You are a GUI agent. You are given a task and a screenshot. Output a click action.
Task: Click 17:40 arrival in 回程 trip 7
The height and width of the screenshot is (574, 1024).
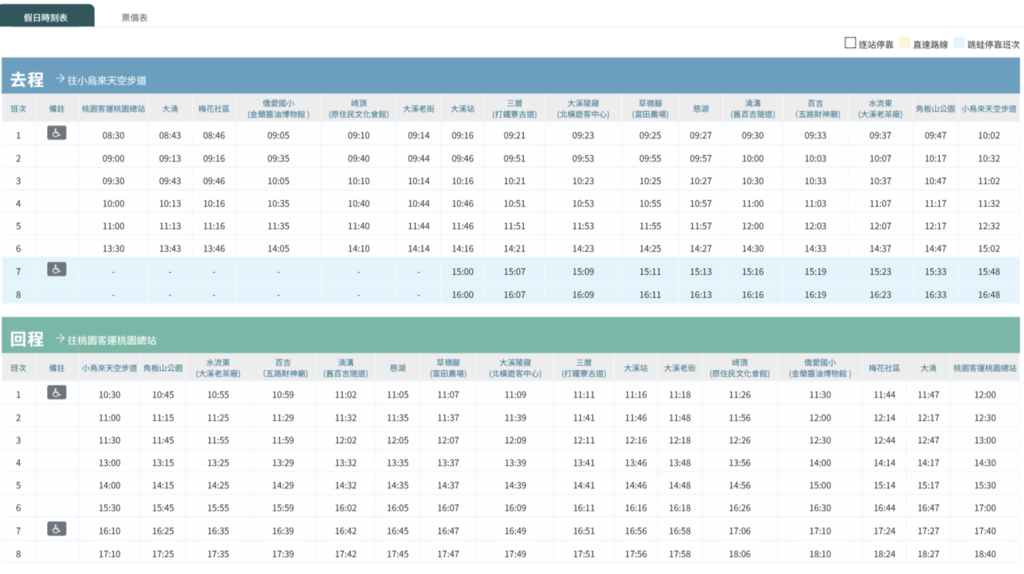click(985, 532)
